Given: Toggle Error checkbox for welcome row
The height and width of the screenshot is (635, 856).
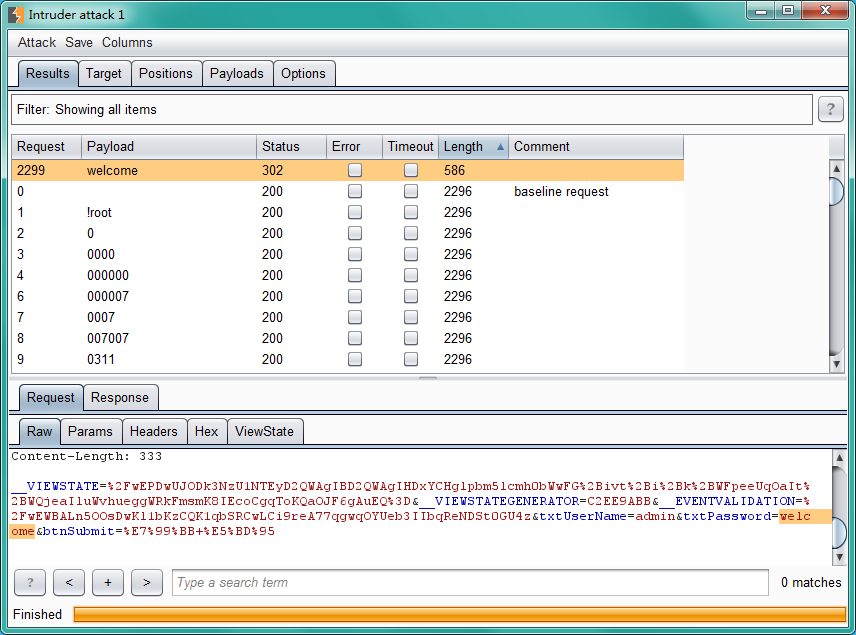Looking at the screenshot, I should (x=355, y=170).
